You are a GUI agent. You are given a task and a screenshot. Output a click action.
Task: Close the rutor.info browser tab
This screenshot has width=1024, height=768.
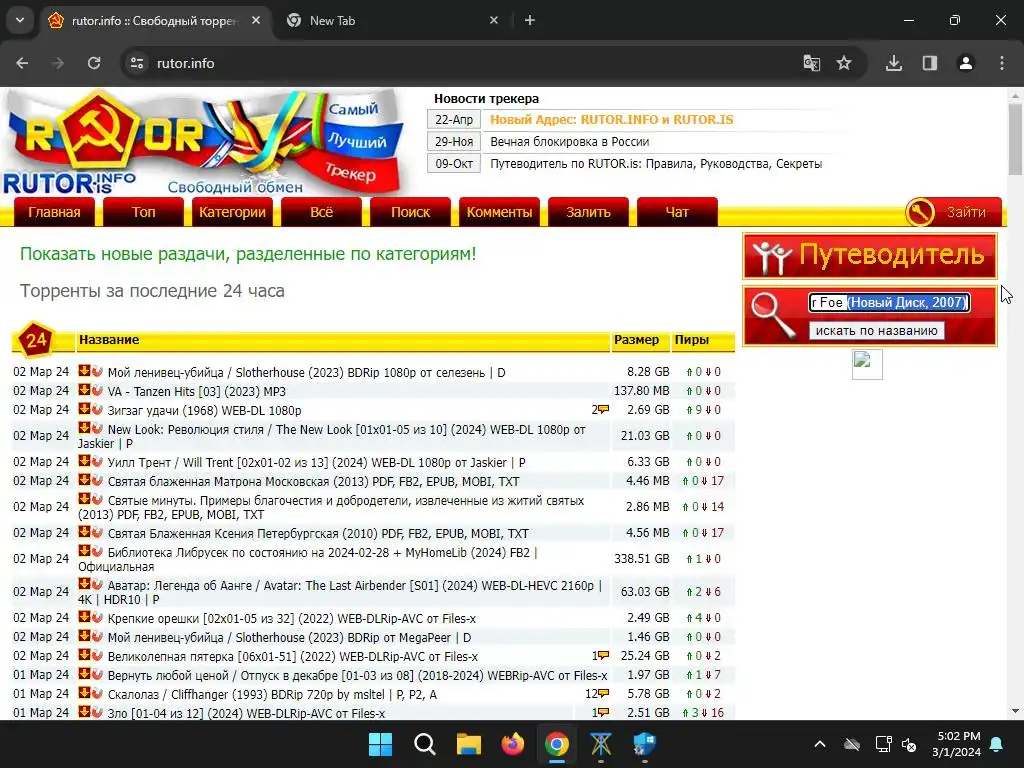(256, 20)
